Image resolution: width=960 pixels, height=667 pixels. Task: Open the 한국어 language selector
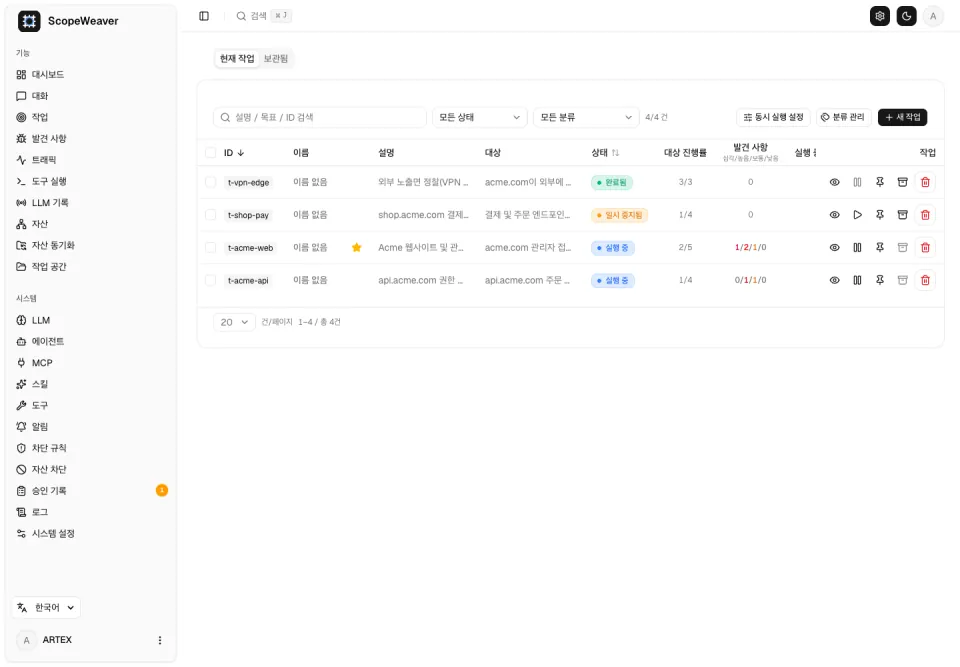point(47,608)
